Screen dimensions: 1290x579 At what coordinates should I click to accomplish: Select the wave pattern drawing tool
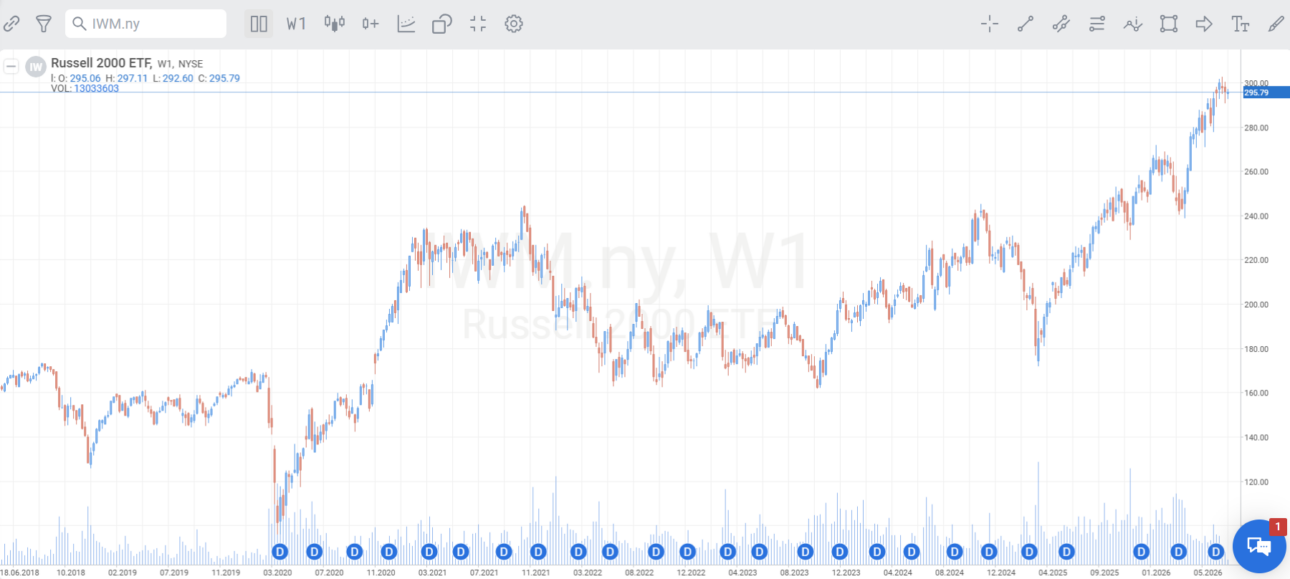[x=1133, y=24]
